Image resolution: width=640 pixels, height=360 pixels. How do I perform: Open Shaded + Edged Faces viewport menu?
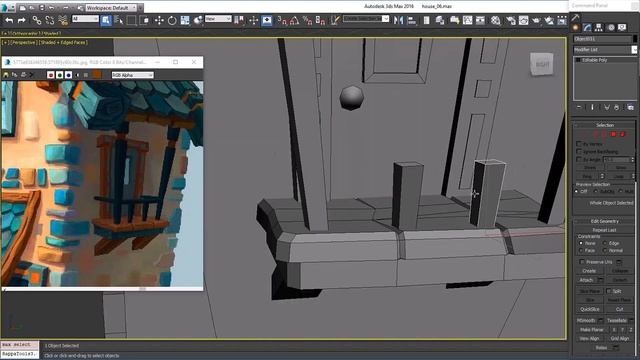pos(63,42)
